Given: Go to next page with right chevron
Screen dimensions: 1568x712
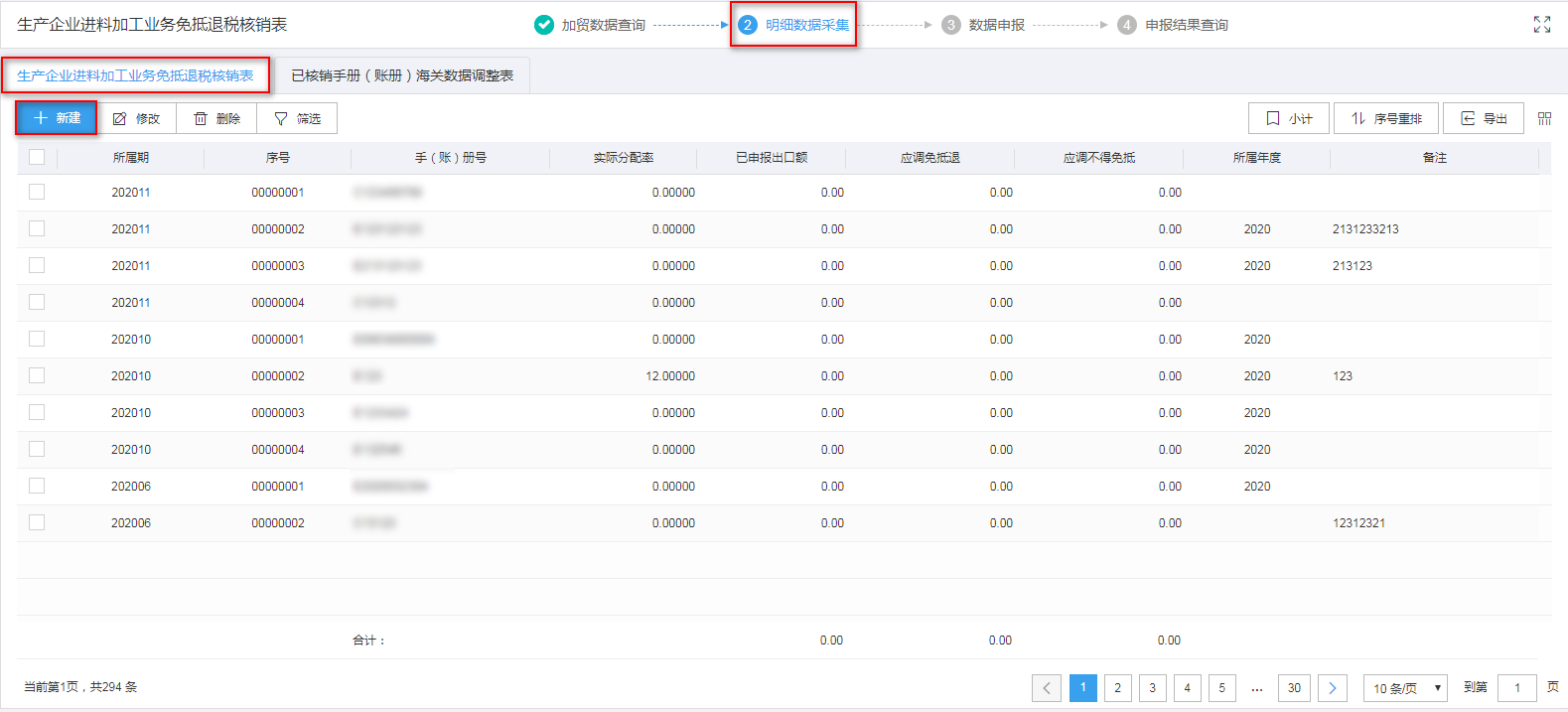Looking at the screenshot, I should [x=1333, y=688].
